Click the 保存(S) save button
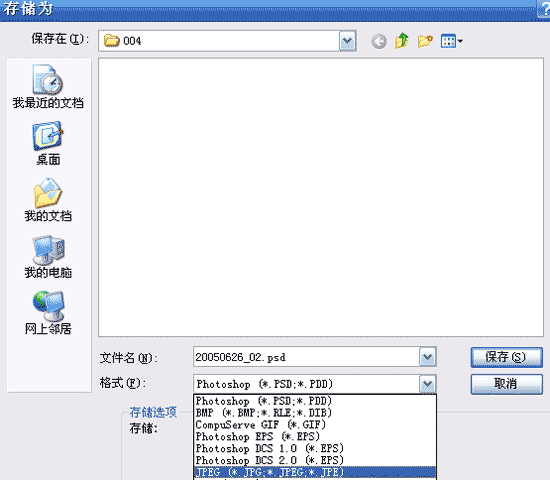This screenshot has width=550, height=480. point(507,357)
